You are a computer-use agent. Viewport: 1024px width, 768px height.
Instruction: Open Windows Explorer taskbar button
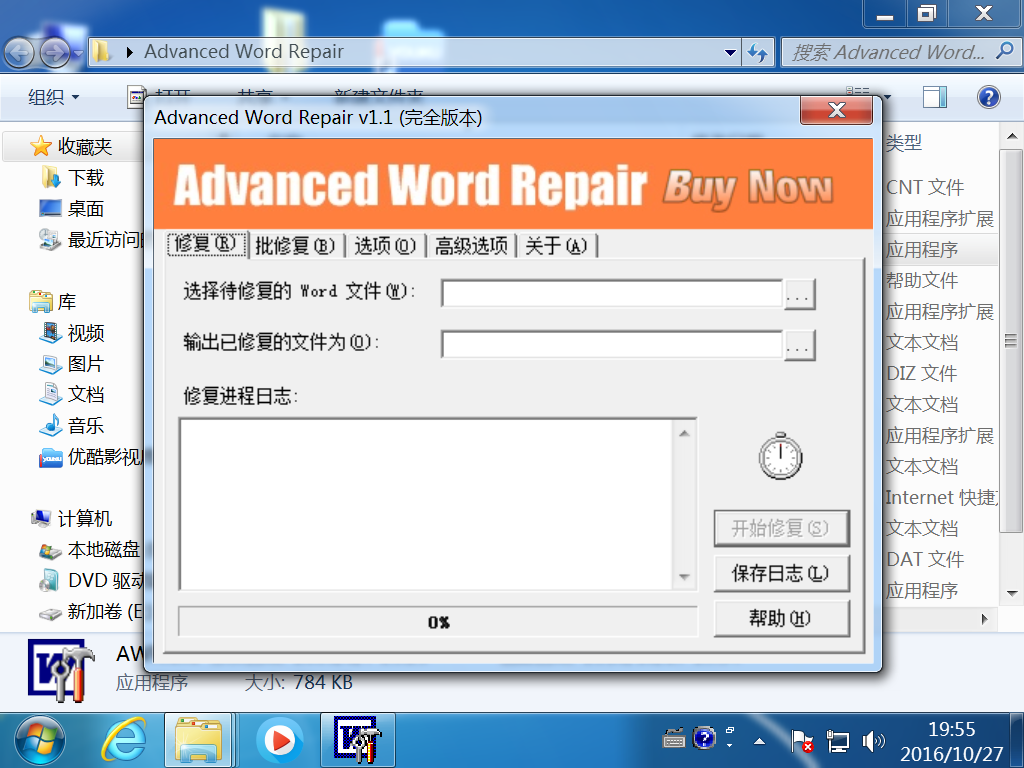(x=199, y=741)
